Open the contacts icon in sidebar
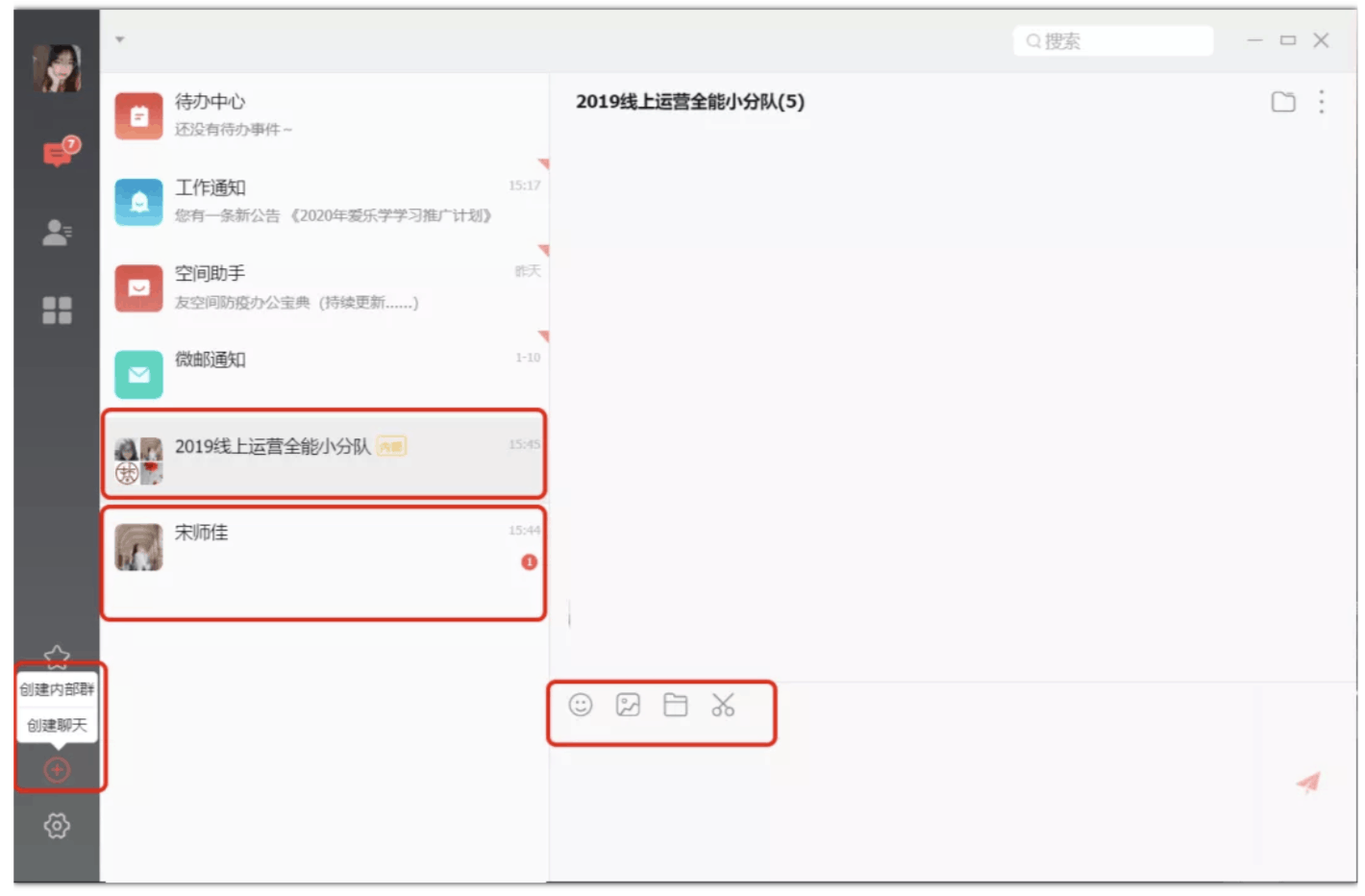 point(57,233)
